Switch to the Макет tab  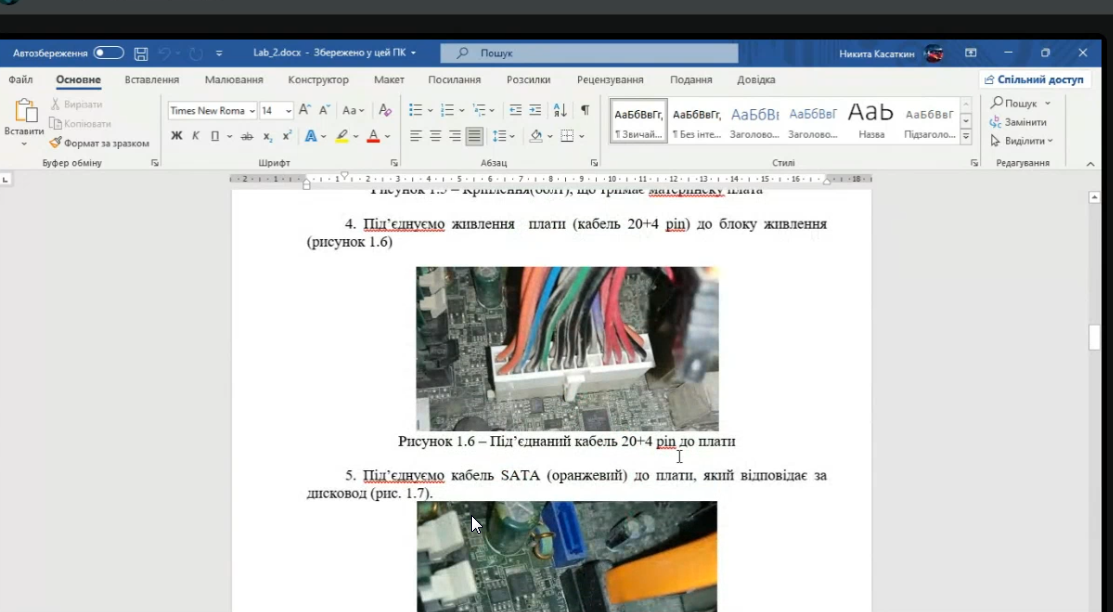coord(389,80)
